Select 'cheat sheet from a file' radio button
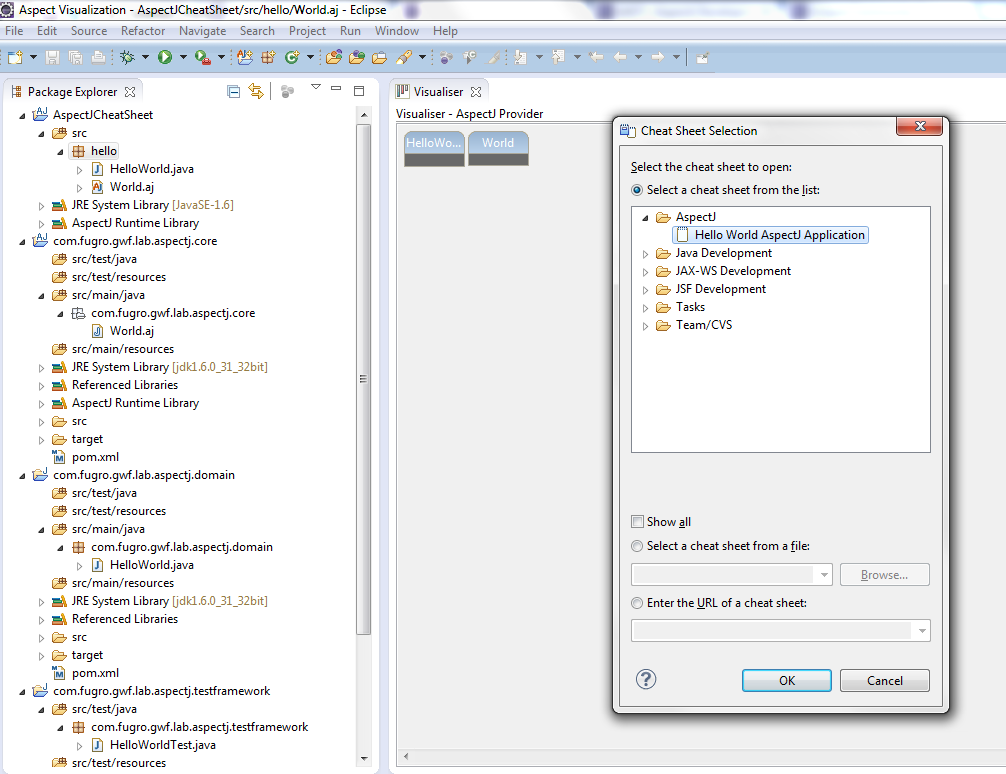This screenshot has height=774, width=1006. pos(638,546)
